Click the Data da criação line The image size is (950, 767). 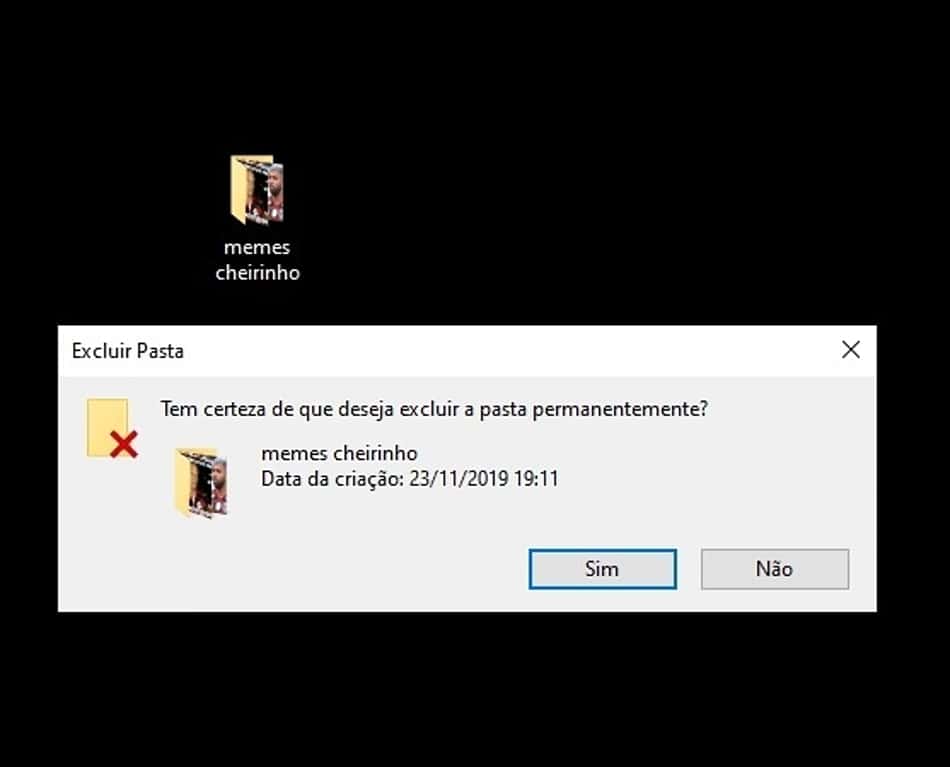point(410,479)
